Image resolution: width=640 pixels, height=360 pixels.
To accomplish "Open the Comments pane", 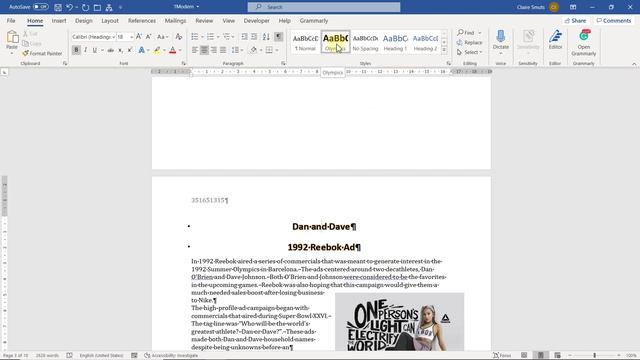I will pos(613,20).
